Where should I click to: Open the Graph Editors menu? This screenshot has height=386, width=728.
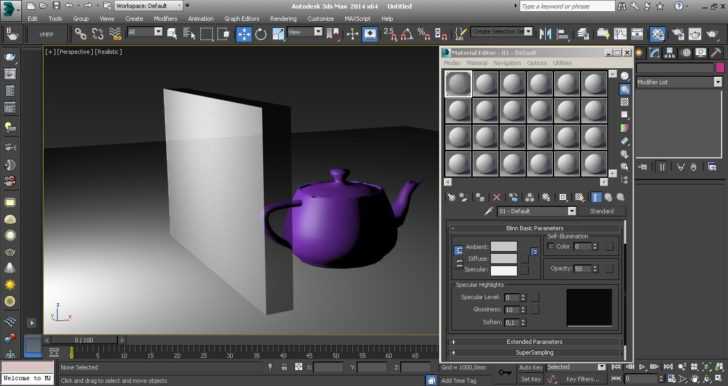coord(241,19)
